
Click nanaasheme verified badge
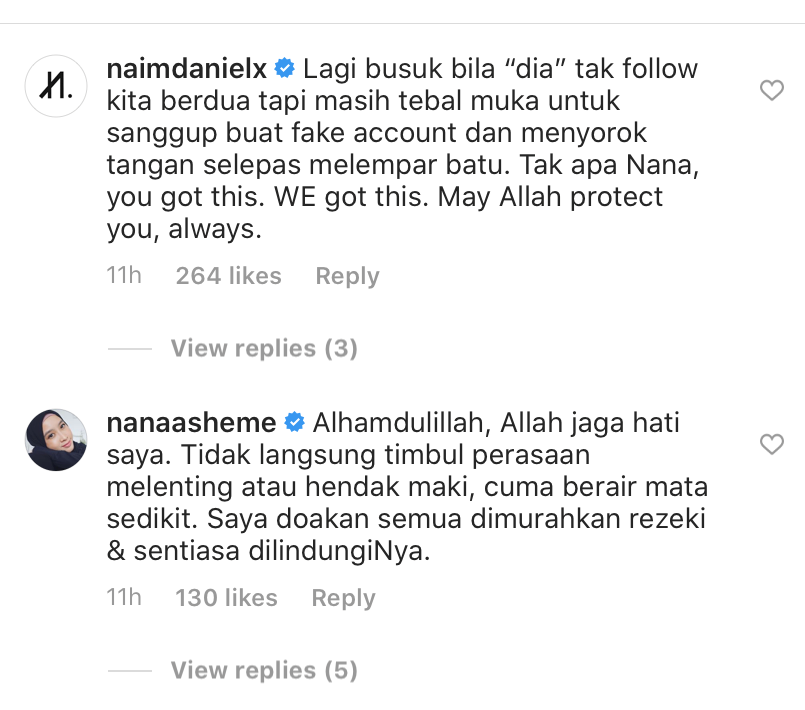pos(295,422)
